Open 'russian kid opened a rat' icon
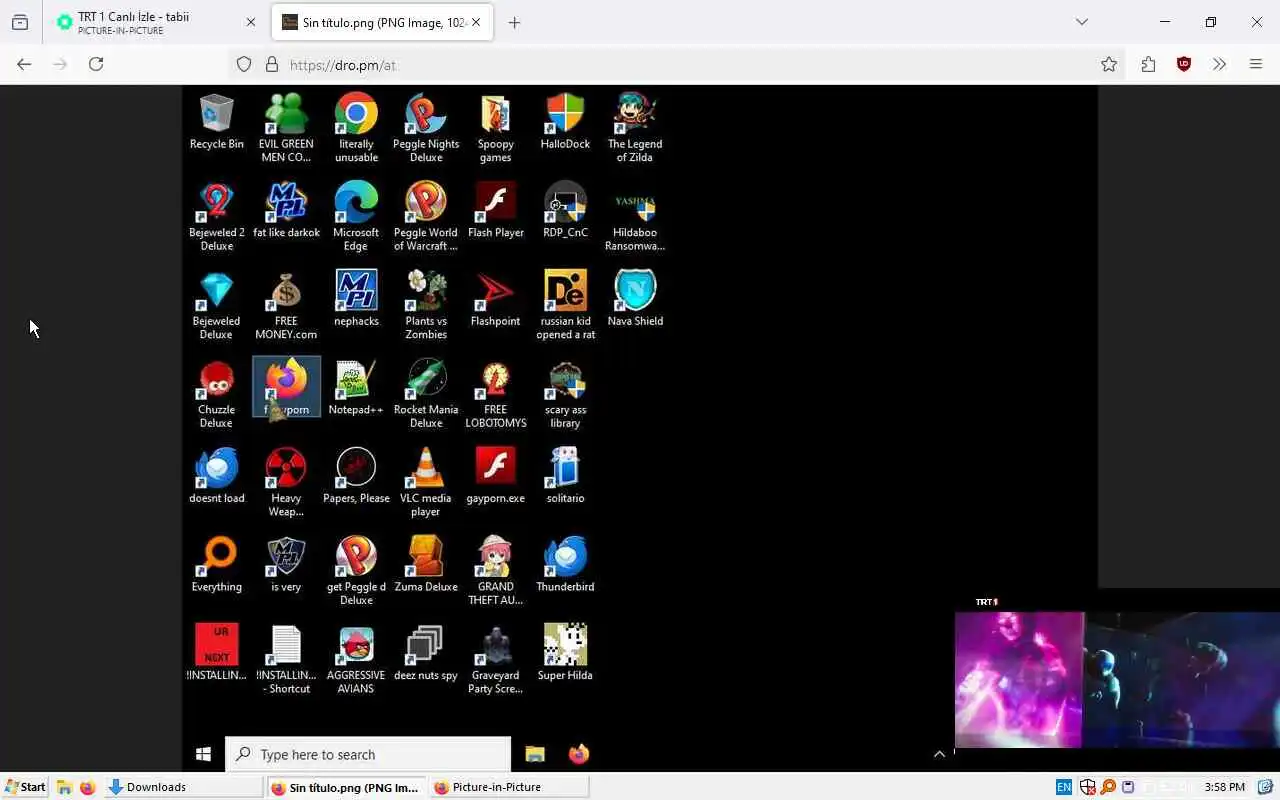This screenshot has height=800, width=1280. (x=565, y=305)
